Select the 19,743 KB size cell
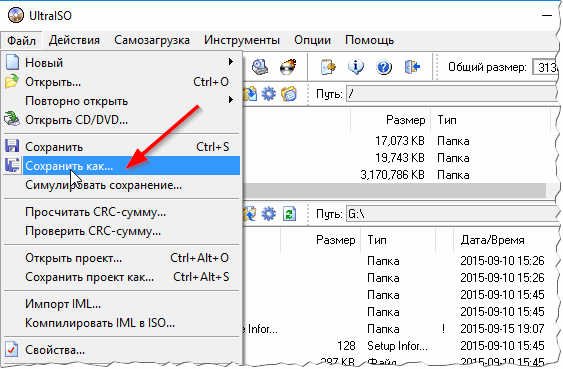Screen dimensions: 563x369 pyautogui.click(x=400, y=158)
